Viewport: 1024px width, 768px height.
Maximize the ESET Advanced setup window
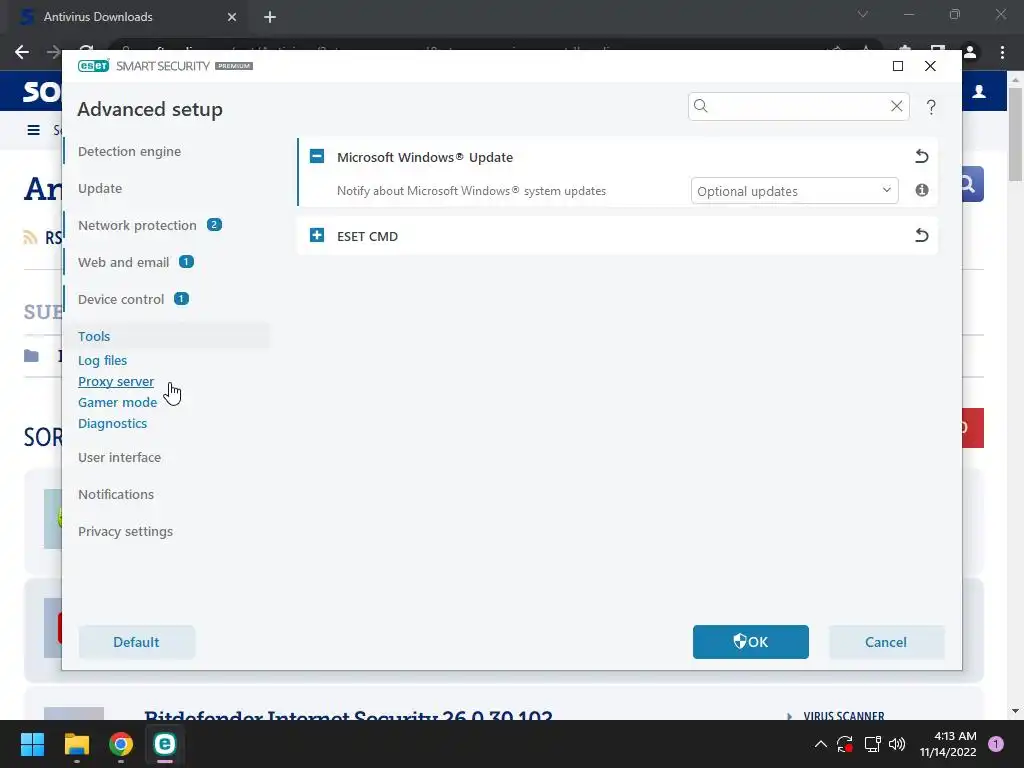click(898, 66)
